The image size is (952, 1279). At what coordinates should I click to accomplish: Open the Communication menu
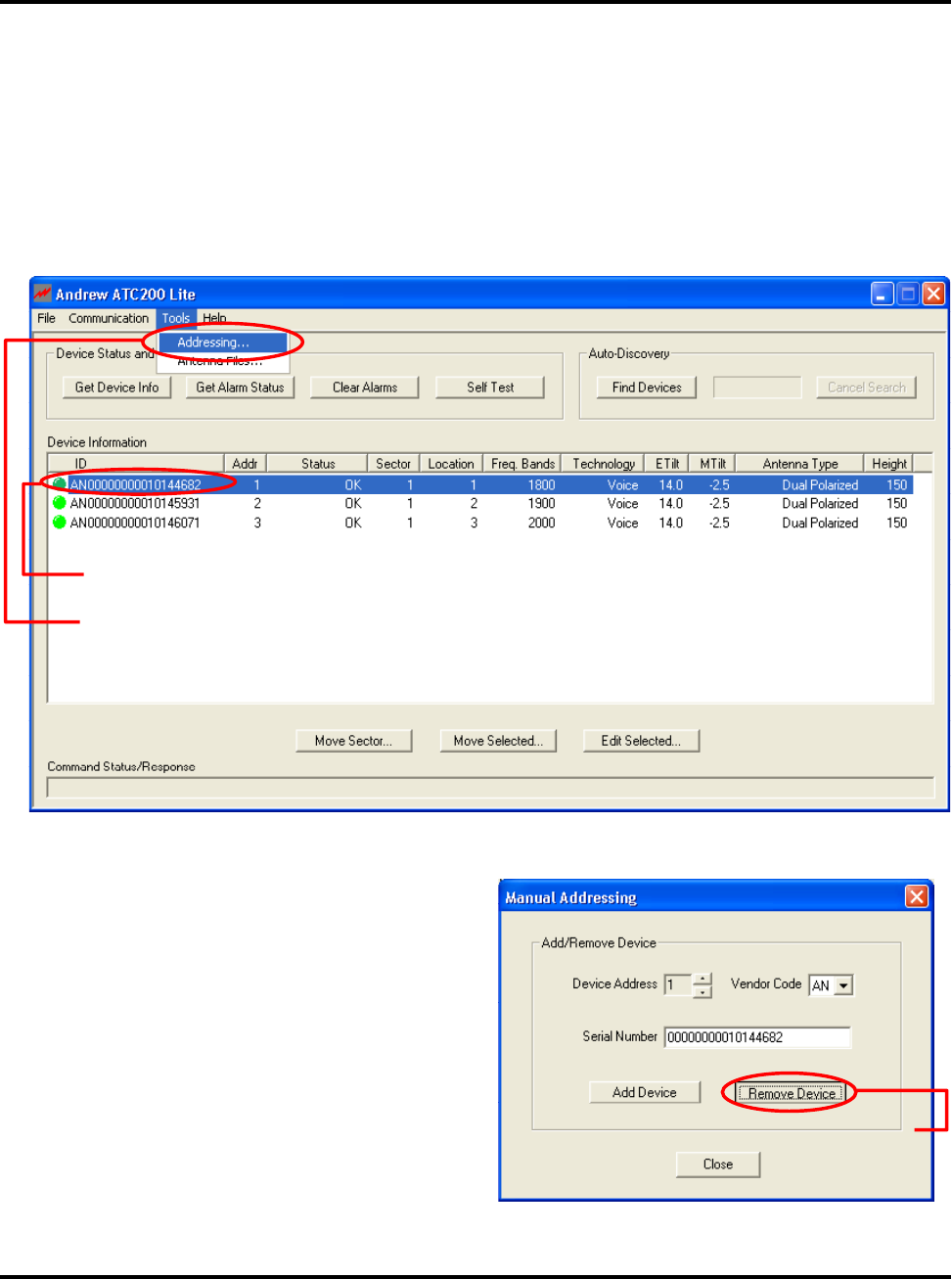[109, 318]
